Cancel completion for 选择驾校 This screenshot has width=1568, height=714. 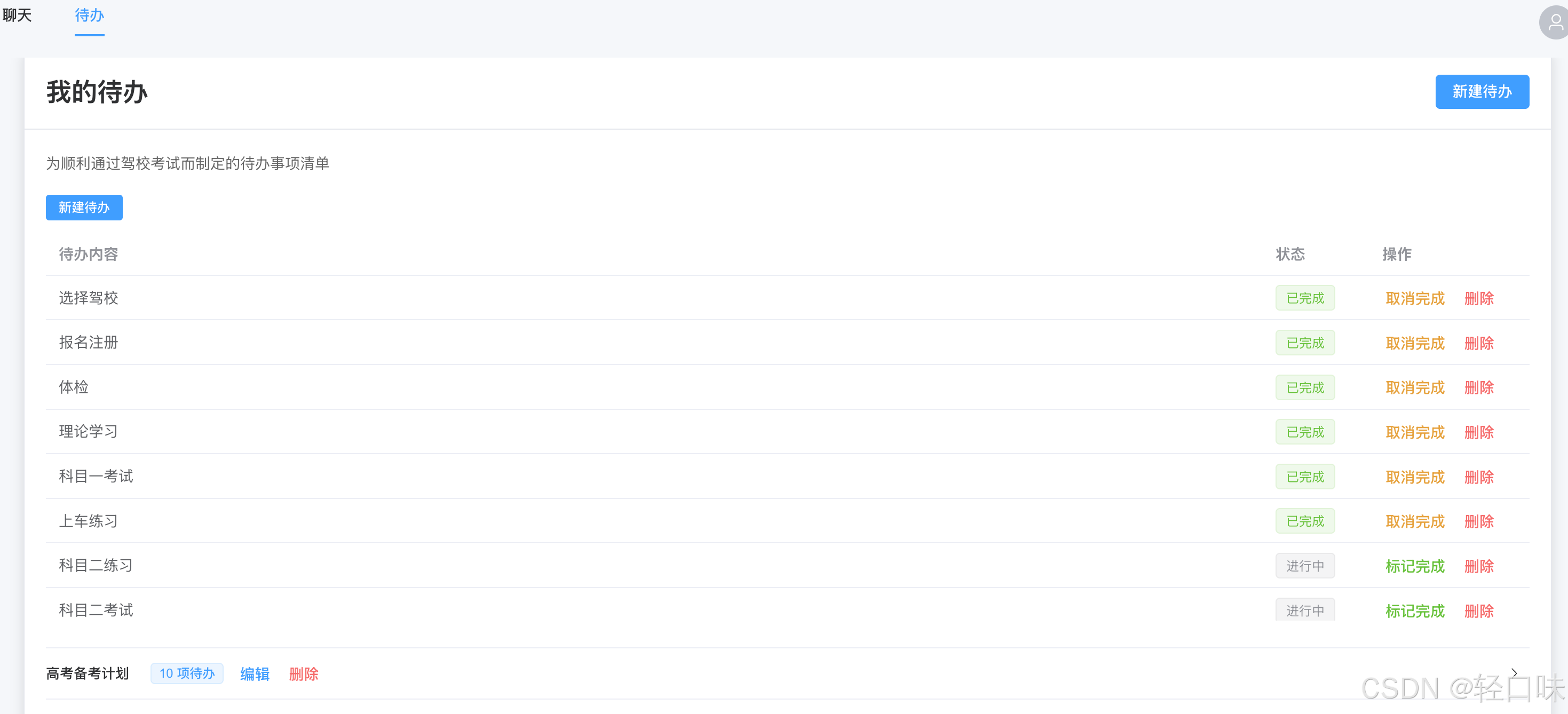(1415, 298)
